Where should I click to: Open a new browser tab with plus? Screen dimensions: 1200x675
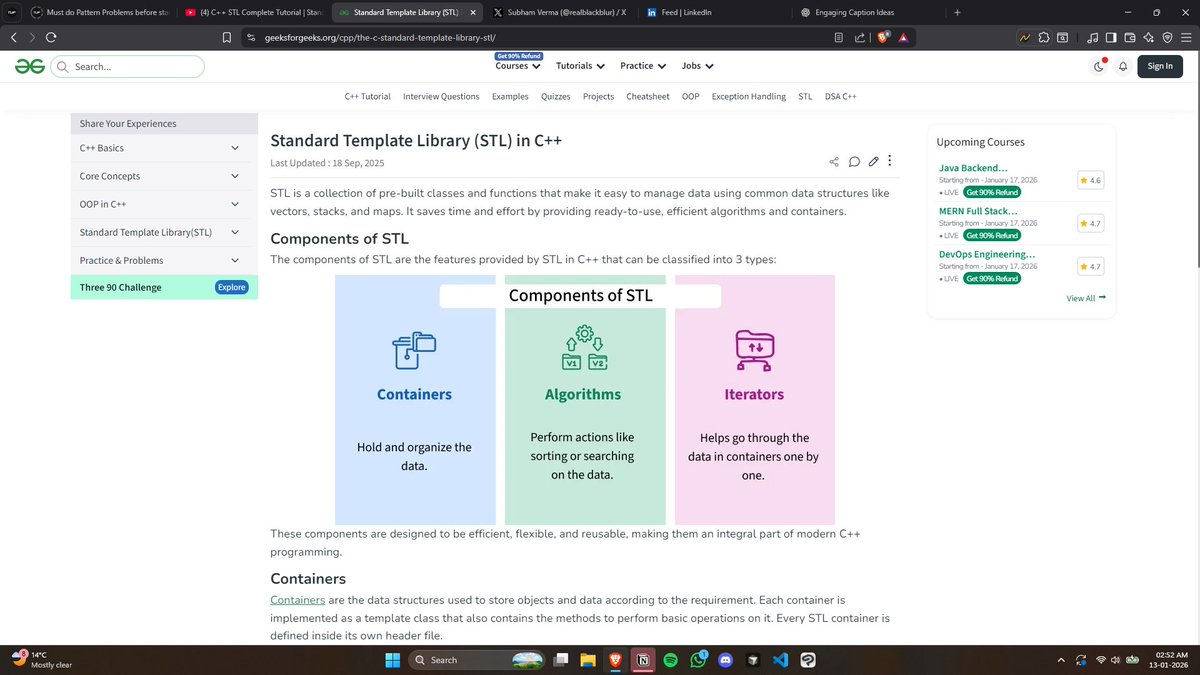coord(957,12)
